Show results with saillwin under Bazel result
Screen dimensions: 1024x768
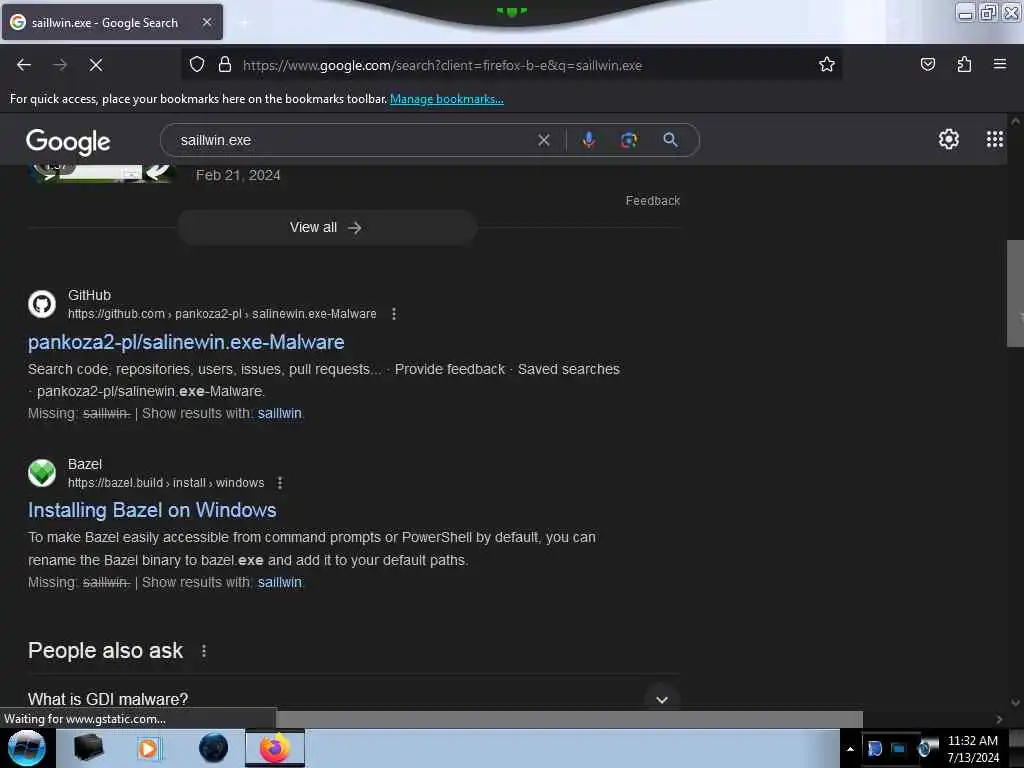click(280, 583)
